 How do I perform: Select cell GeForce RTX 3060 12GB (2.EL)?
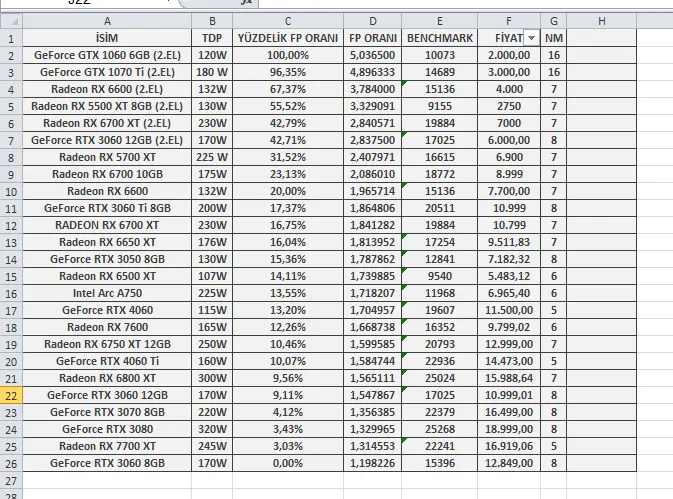pyautogui.click(x=107, y=140)
